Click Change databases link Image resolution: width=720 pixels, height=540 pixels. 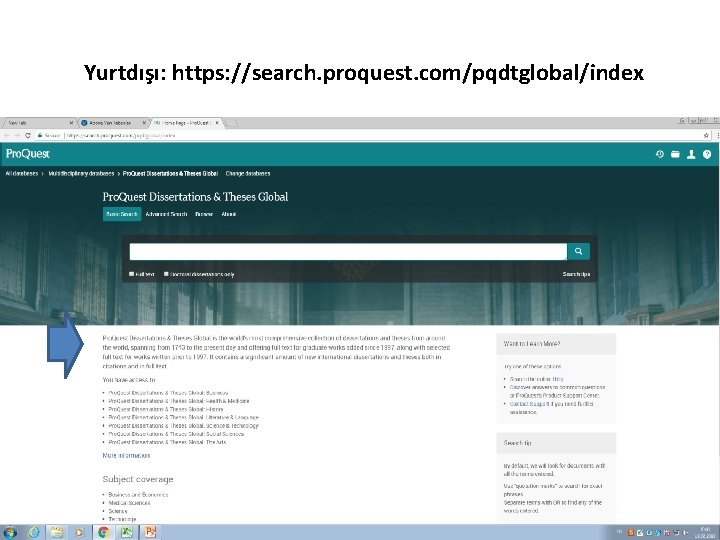coord(248,174)
